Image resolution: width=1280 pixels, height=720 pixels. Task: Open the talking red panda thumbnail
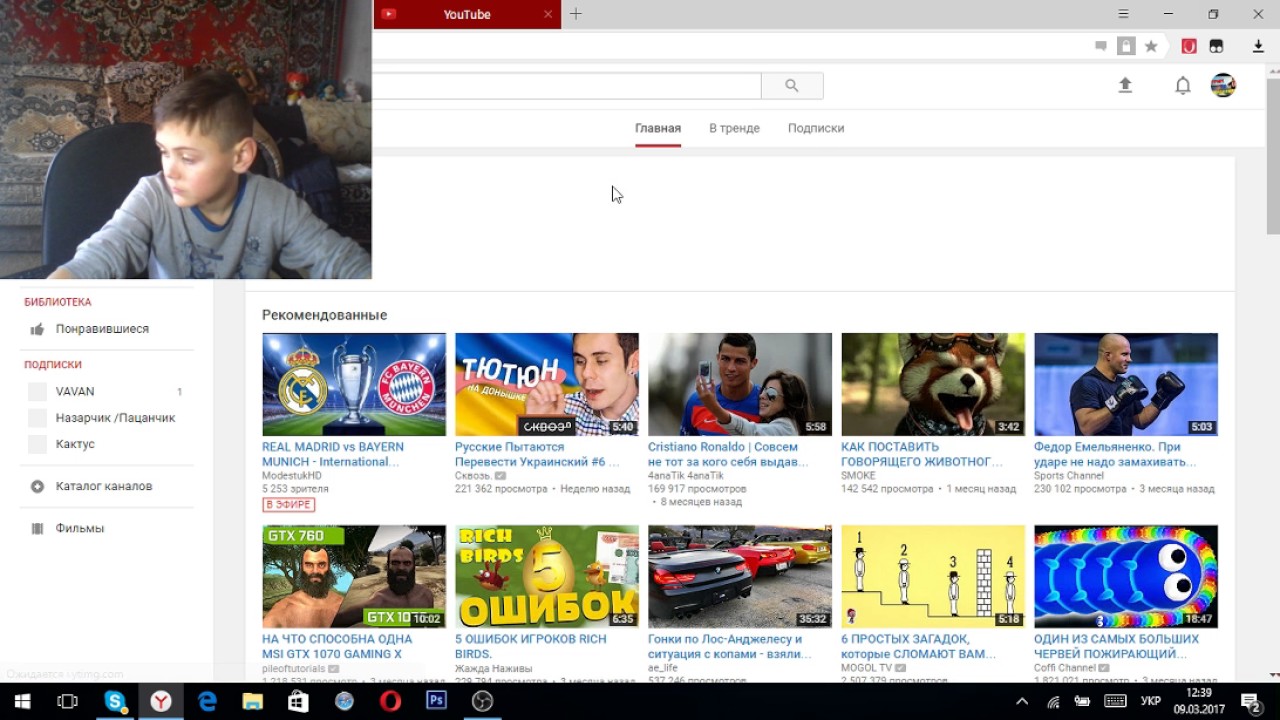(933, 385)
